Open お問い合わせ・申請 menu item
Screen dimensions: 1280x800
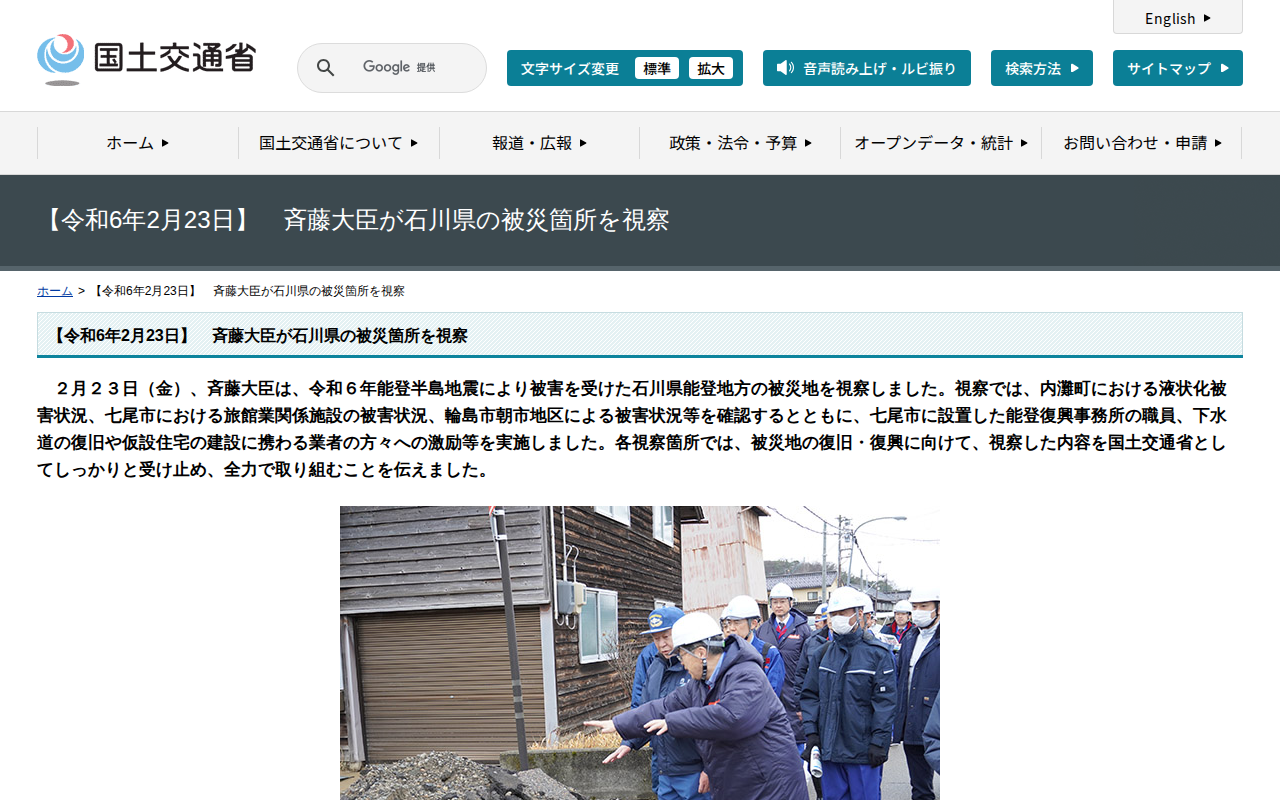tap(1142, 143)
